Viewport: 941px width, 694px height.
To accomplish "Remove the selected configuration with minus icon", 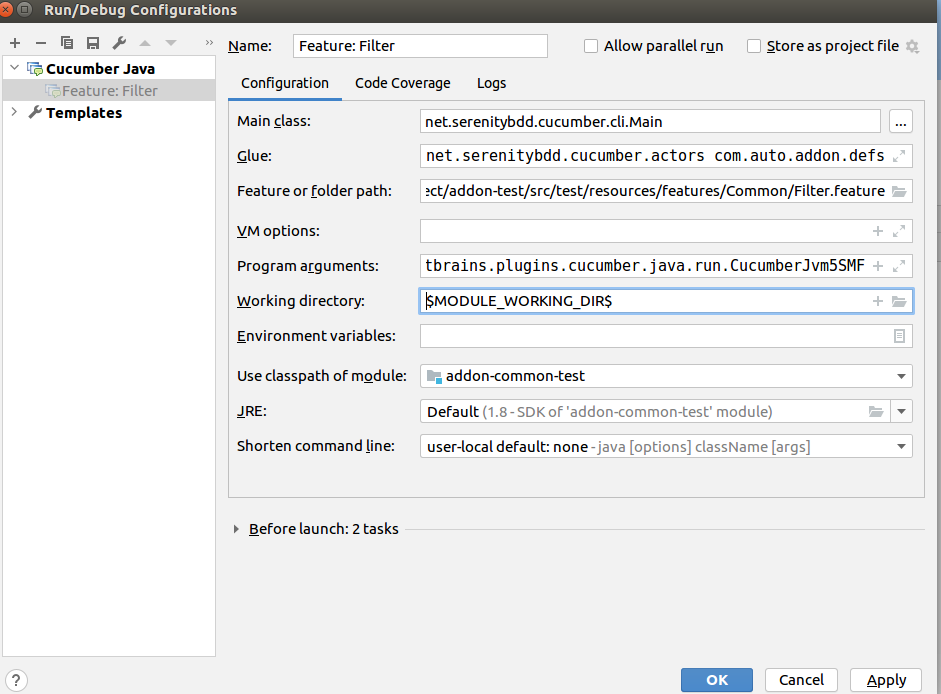I will [x=41, y=43].
